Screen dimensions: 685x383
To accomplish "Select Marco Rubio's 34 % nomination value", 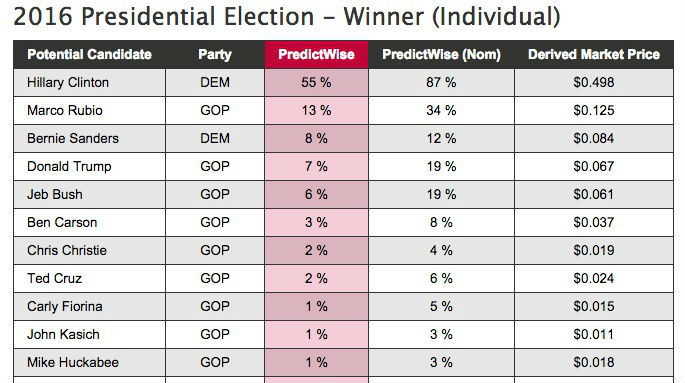I will [x=441, y=110].
